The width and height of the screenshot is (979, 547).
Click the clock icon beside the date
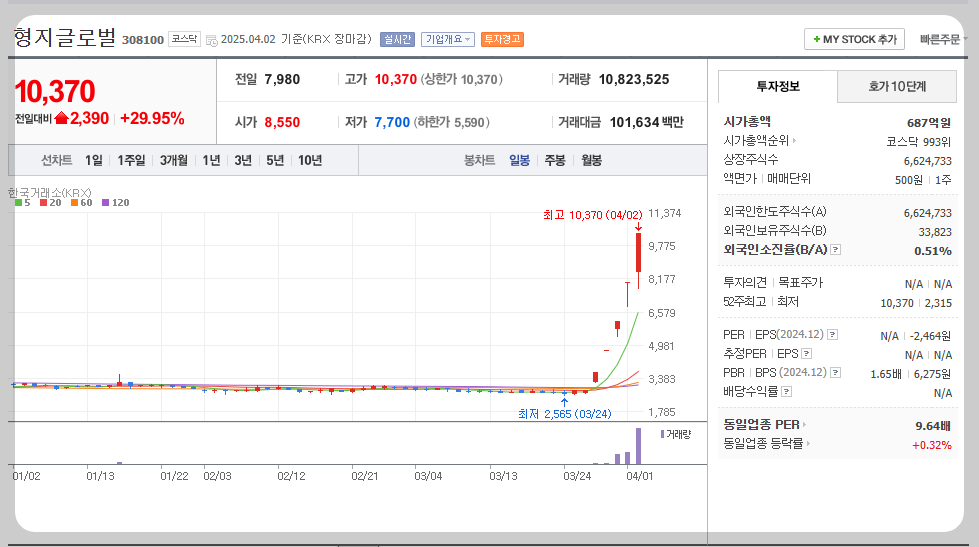click(x=212, y=41)
